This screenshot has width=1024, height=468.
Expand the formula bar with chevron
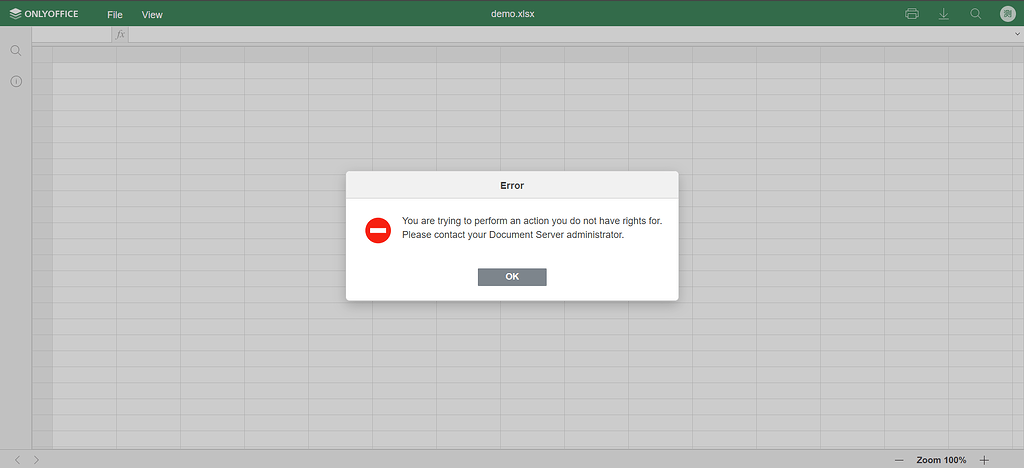pos(1017,35)
